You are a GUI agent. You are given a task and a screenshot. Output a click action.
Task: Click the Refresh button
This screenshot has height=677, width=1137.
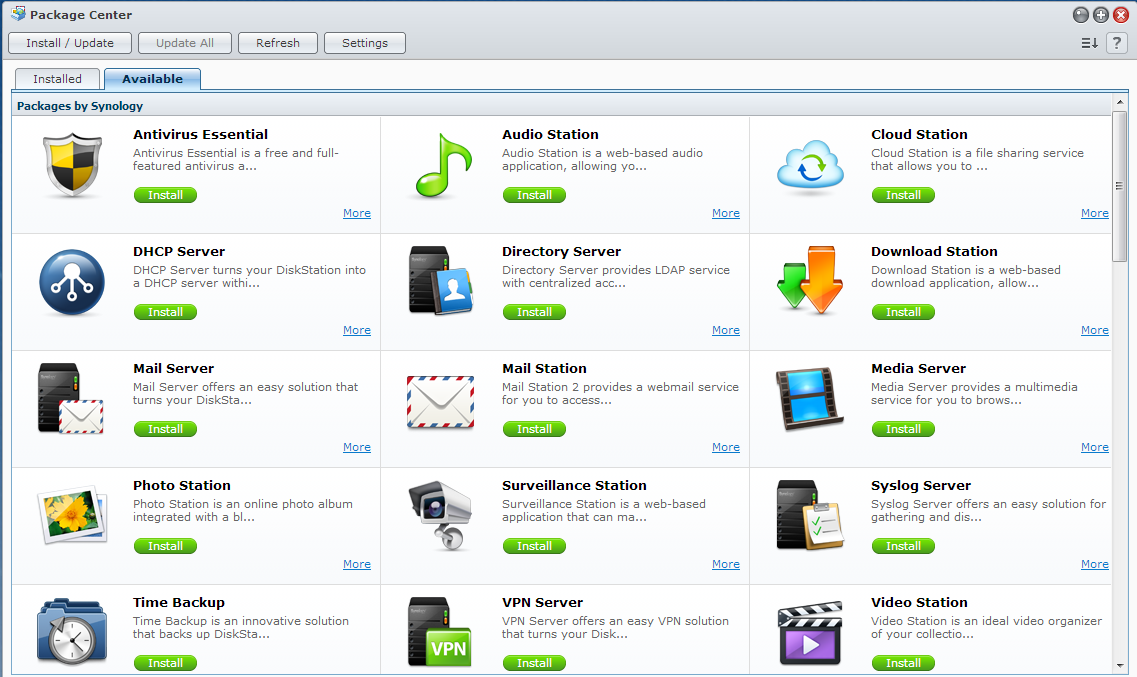point(277,43)
